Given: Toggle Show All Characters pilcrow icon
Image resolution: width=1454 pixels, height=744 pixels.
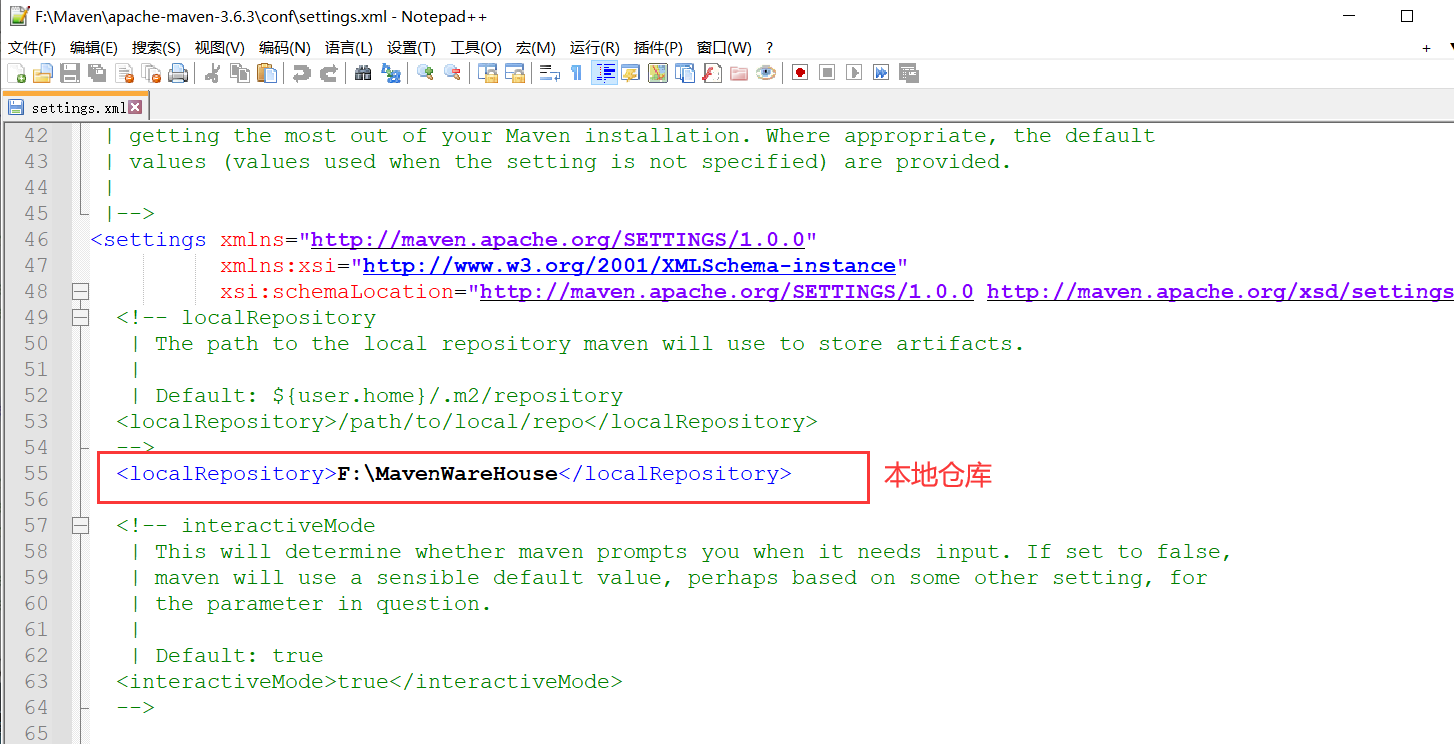Looking at the screenshot, I should coord(576,73).
